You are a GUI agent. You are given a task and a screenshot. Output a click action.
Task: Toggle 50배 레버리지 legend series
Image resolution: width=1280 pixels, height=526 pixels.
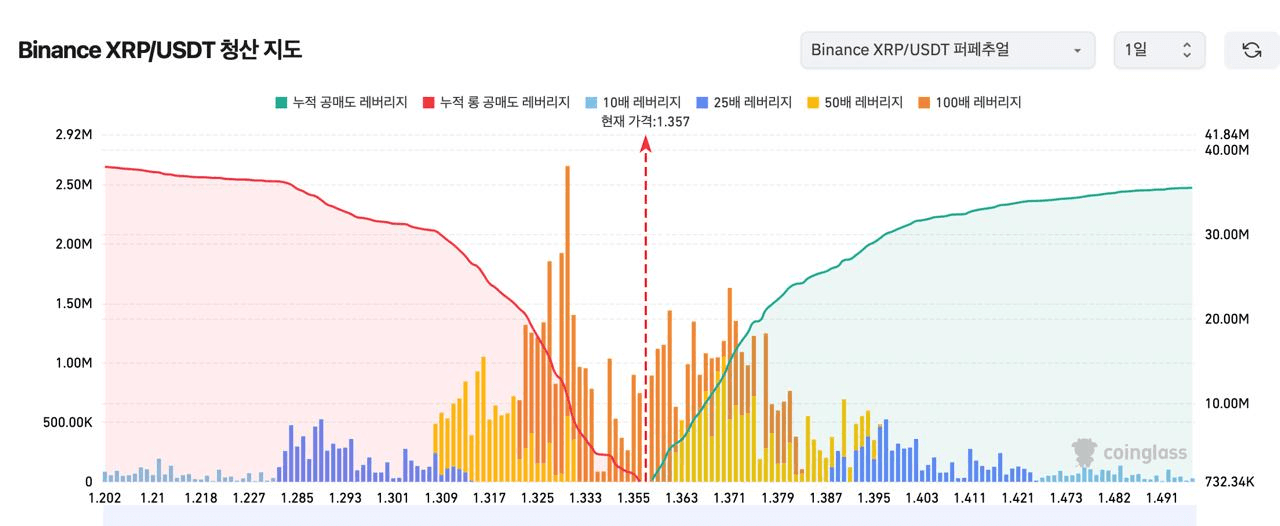coord(854,102)
